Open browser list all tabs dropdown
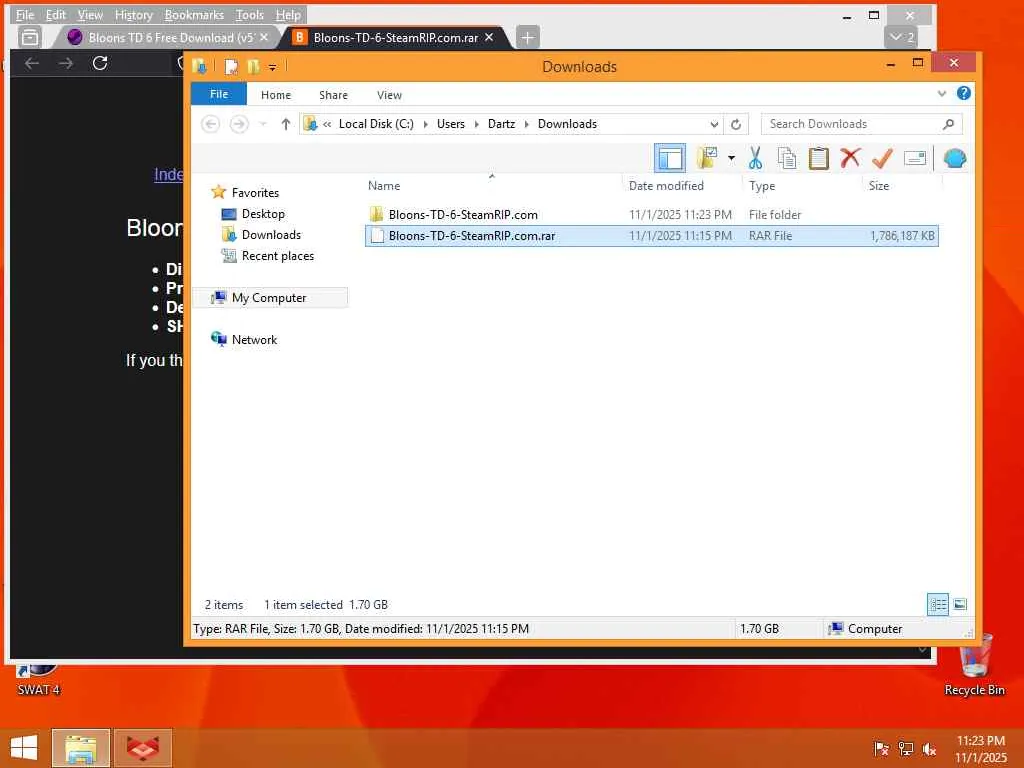 pyautogui.click(x=902, y=37)
